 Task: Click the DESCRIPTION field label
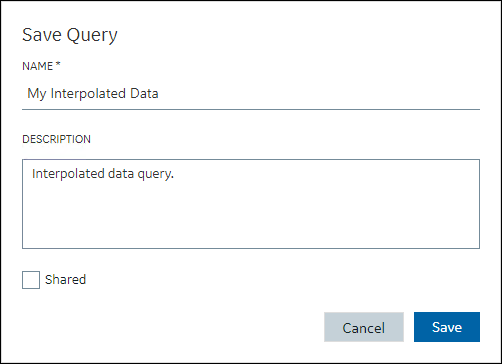point(56,139)
